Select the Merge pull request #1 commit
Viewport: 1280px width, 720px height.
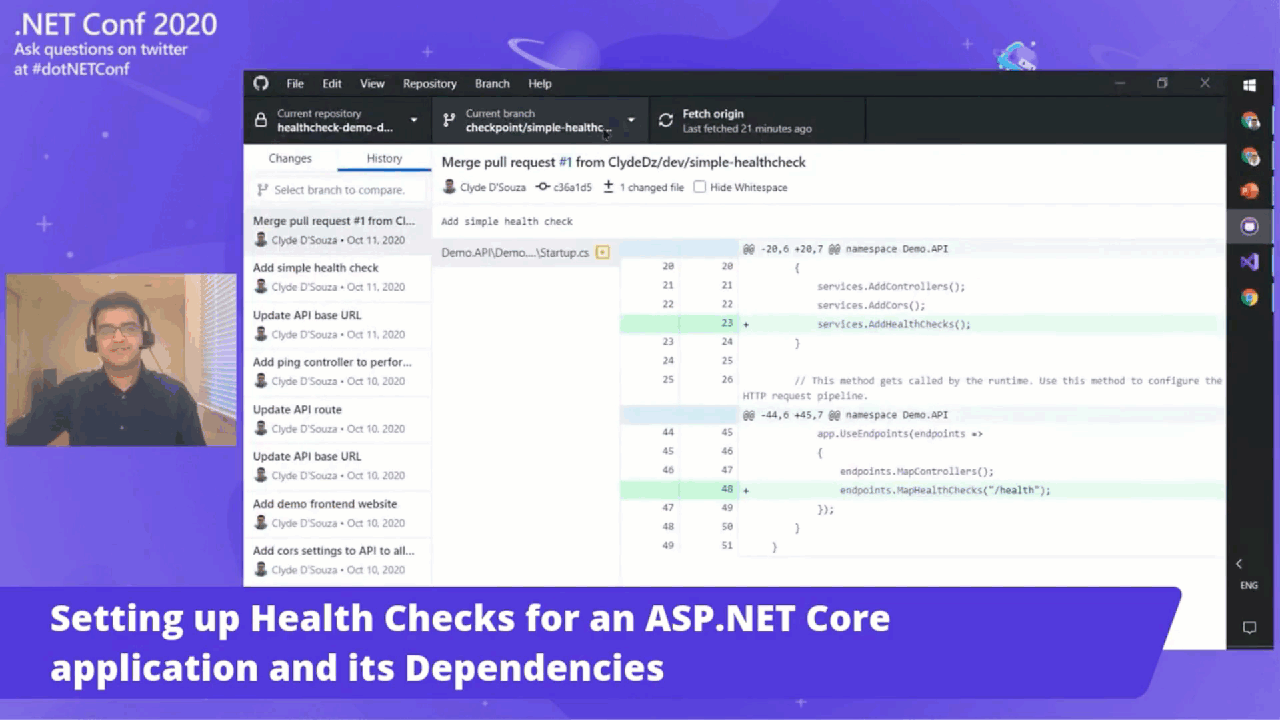[338, 230]
